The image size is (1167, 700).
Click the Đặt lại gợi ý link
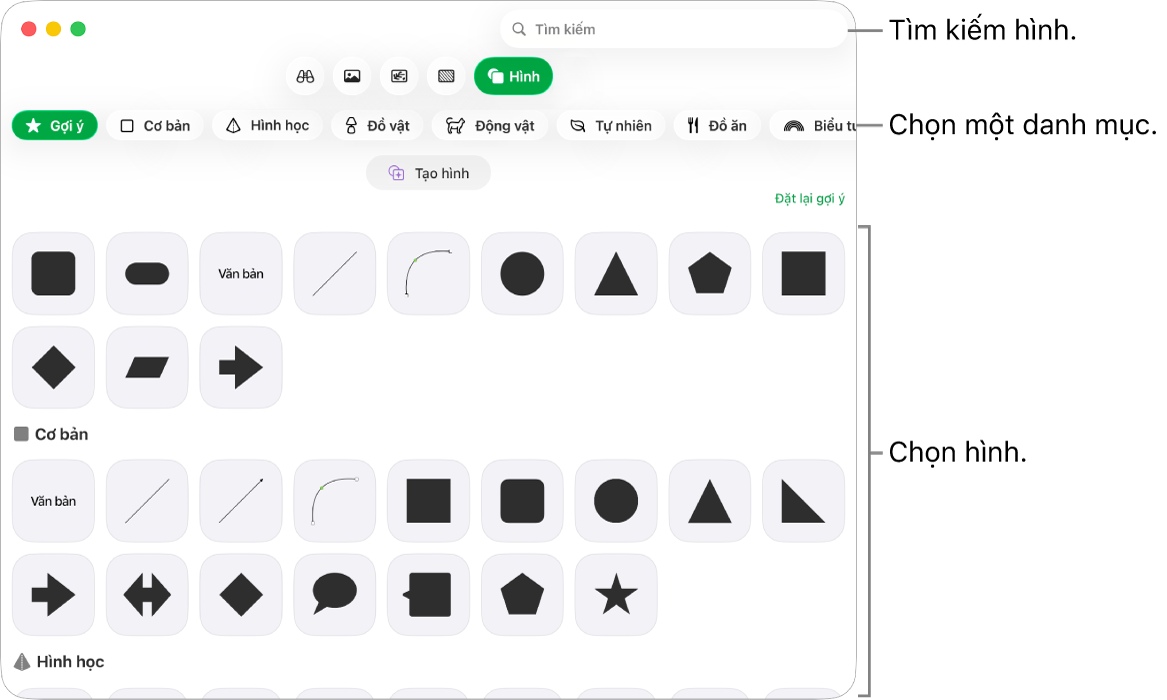[810, 199]
